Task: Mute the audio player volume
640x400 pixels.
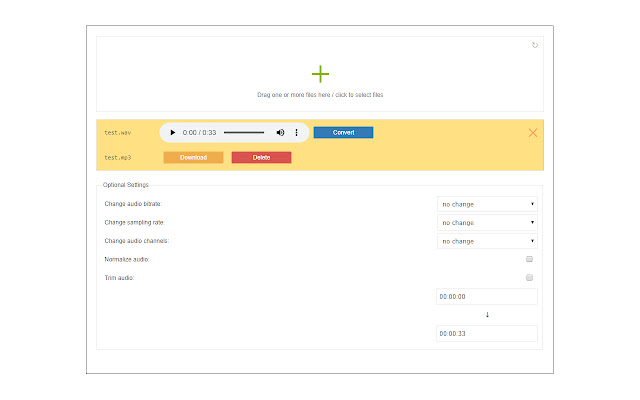Action: pyautogui.click(x=280, y=133)
